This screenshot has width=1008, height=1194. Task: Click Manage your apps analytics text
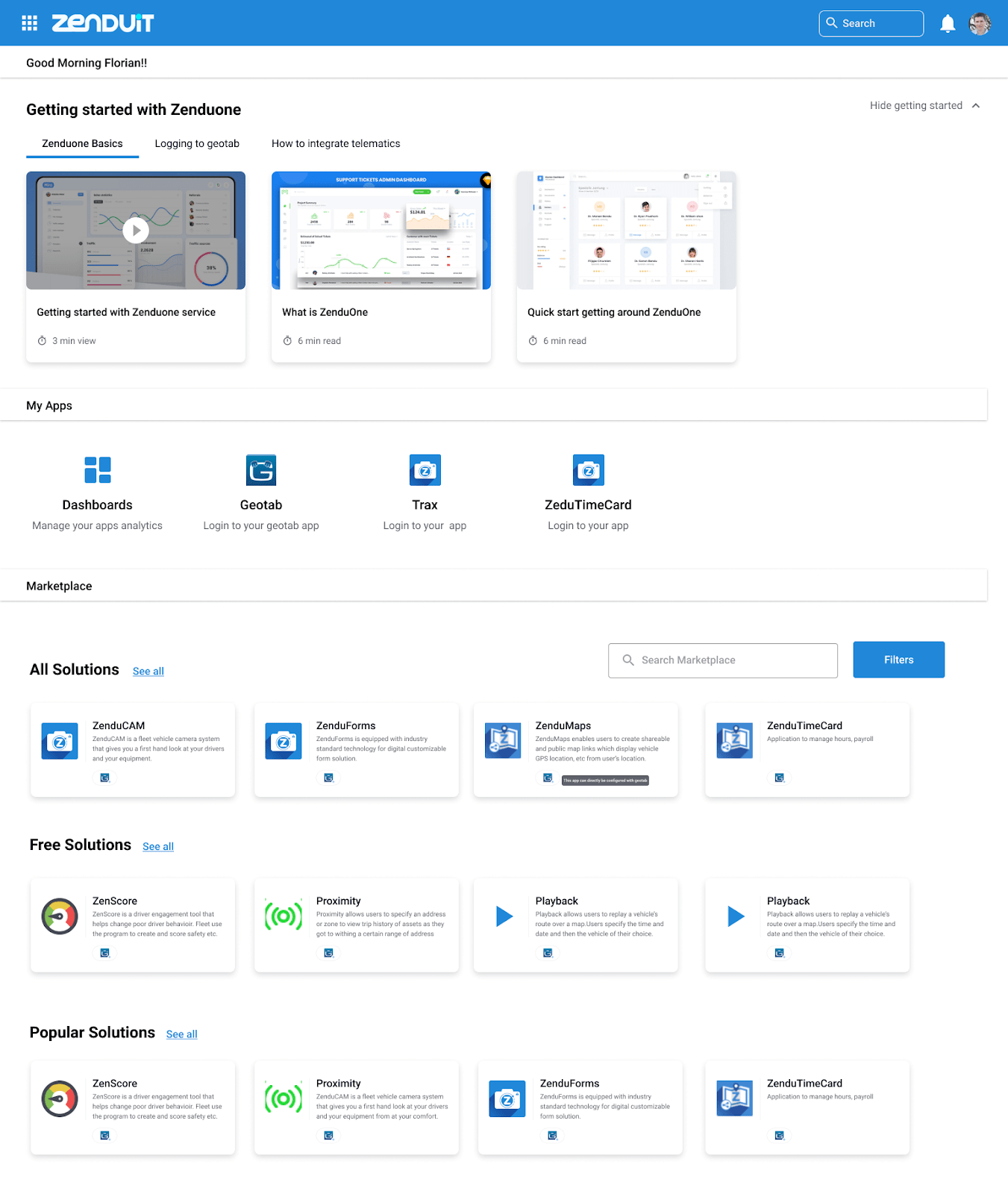click(97, 526)
